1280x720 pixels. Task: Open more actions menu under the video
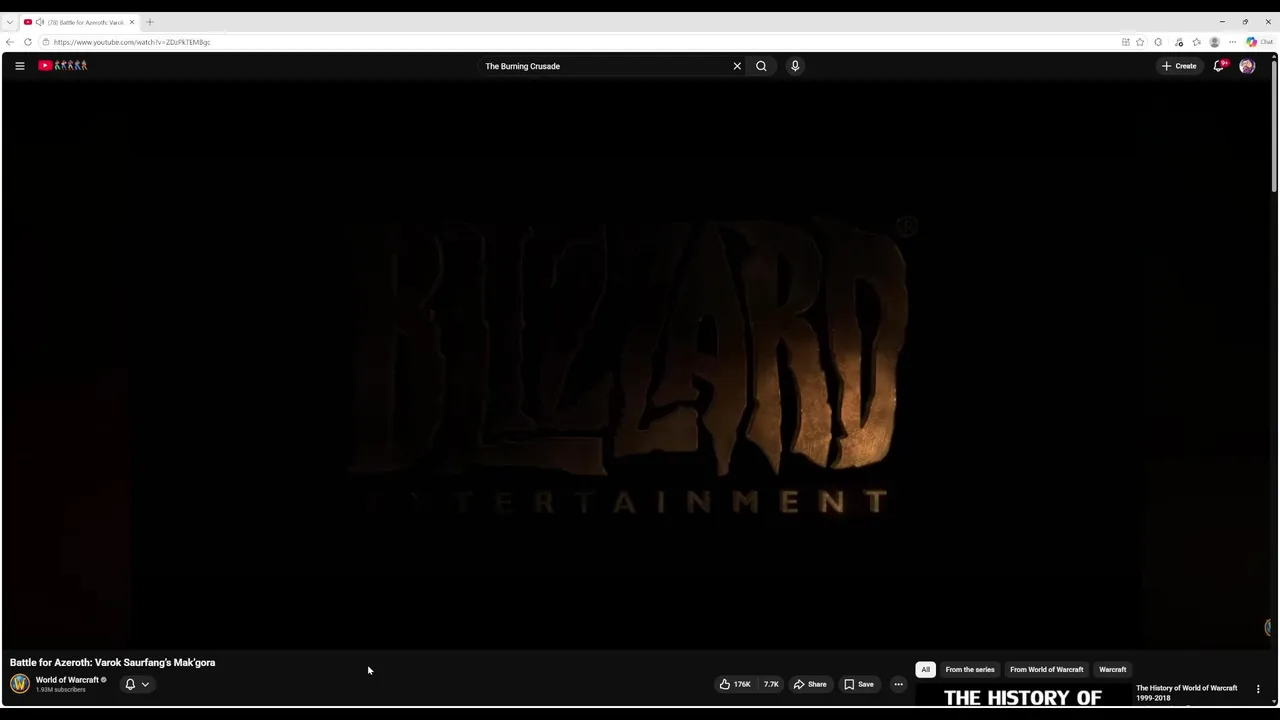coord(898,684)
